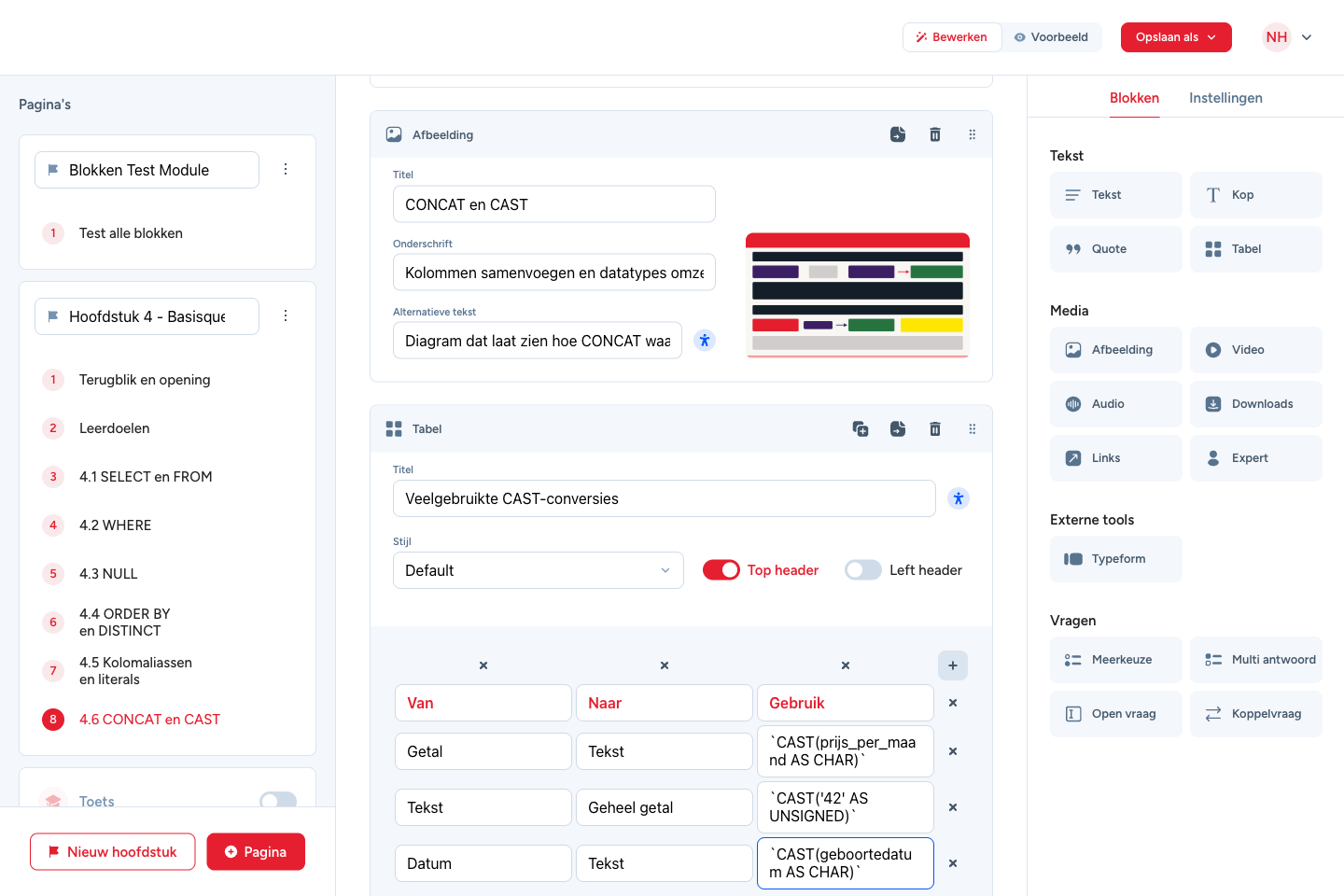The height and width of the screenshot is (896, 1344).
Task: Click the CONCAT diagram image thumbnail
Action: (858, 295)
